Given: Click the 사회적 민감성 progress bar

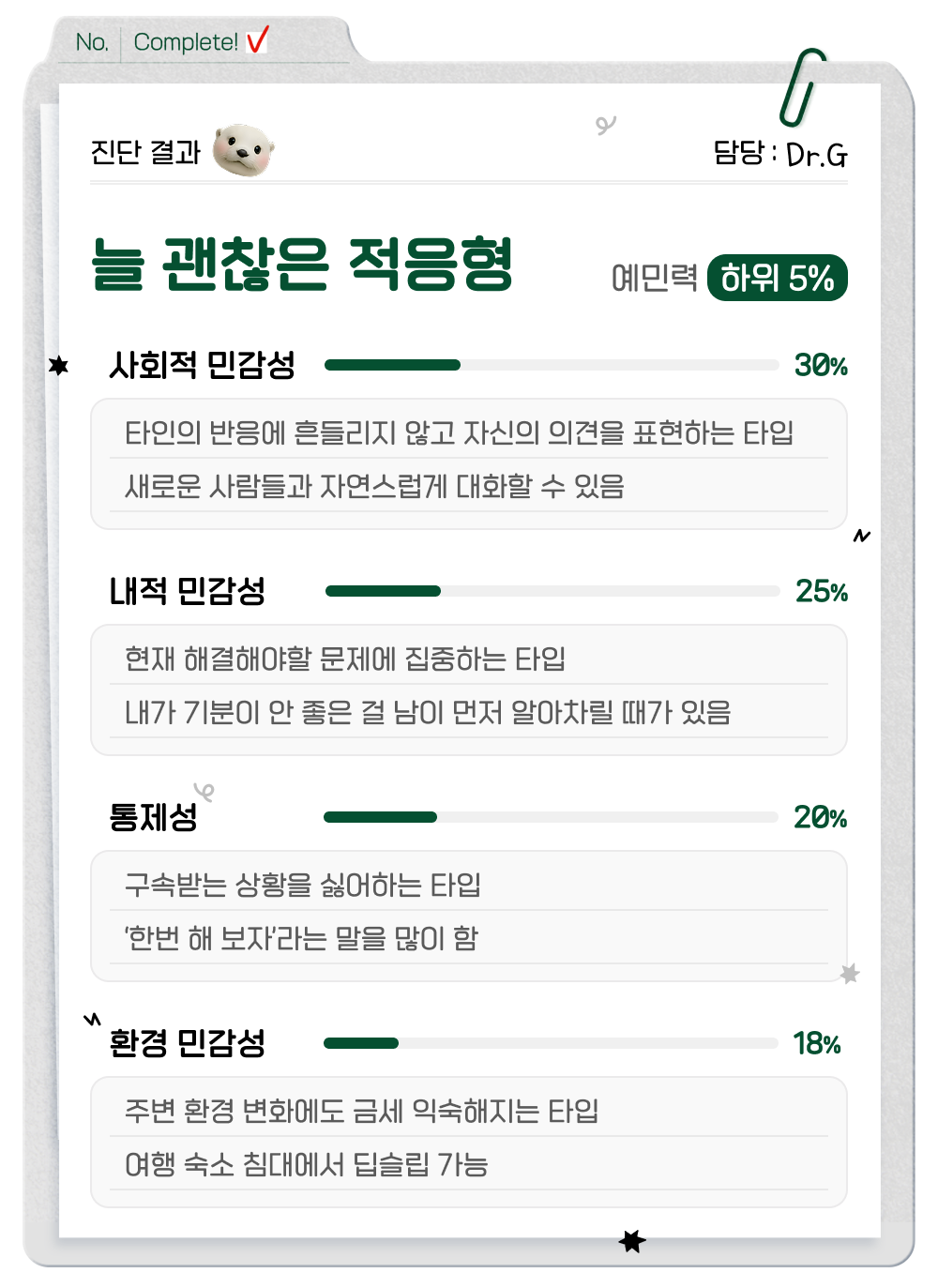Looking at the screenshot, I should [552, 365].
